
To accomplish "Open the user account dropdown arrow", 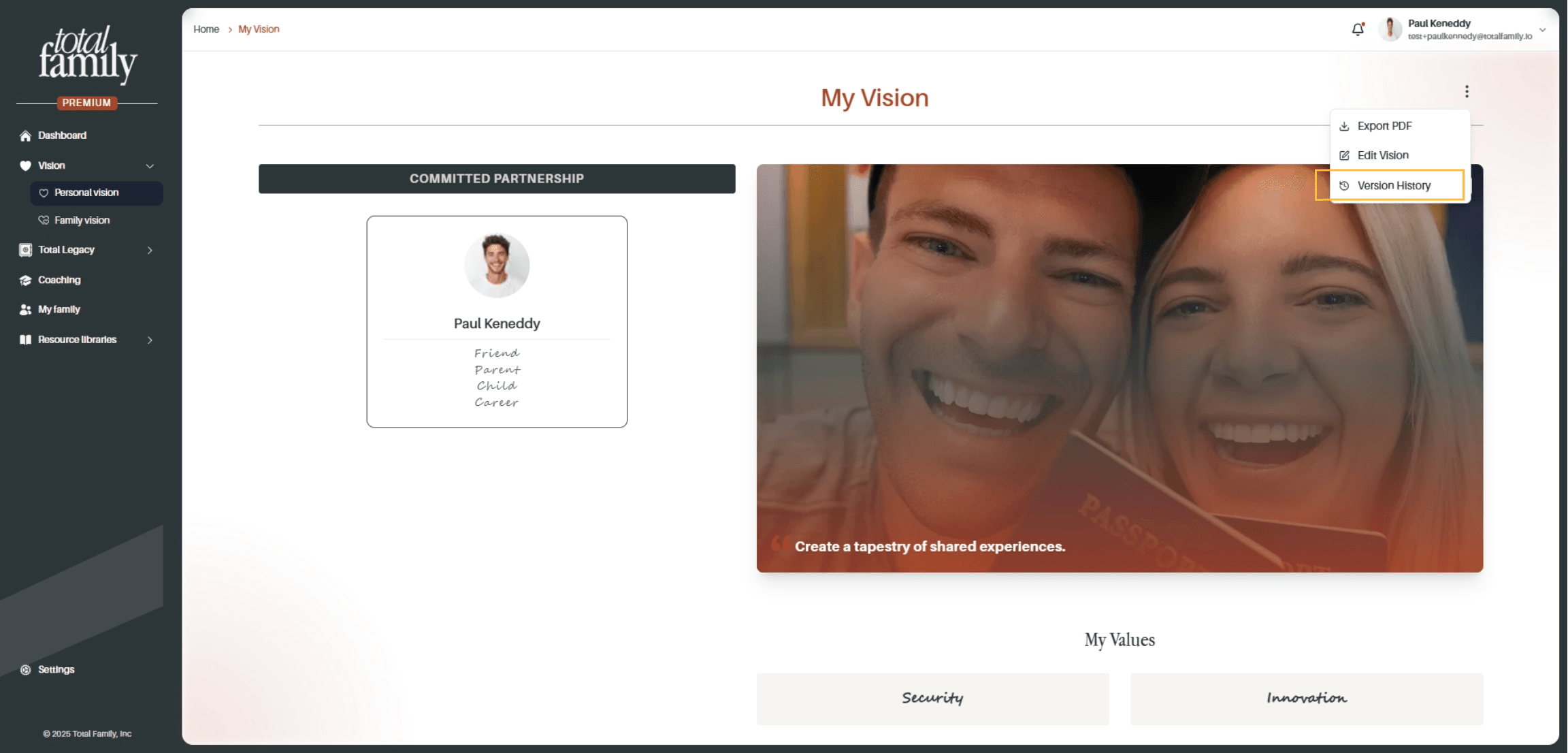I will [x=1543, y=29].
